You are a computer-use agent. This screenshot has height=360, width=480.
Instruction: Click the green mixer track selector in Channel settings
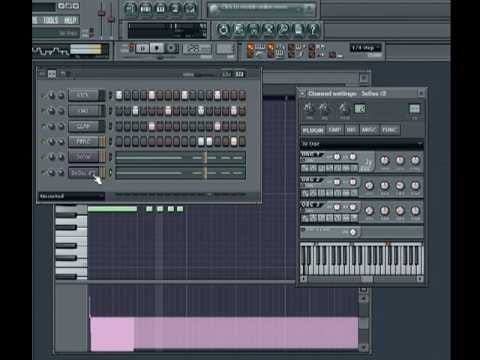pyautogui.click(x=360, y=108)
